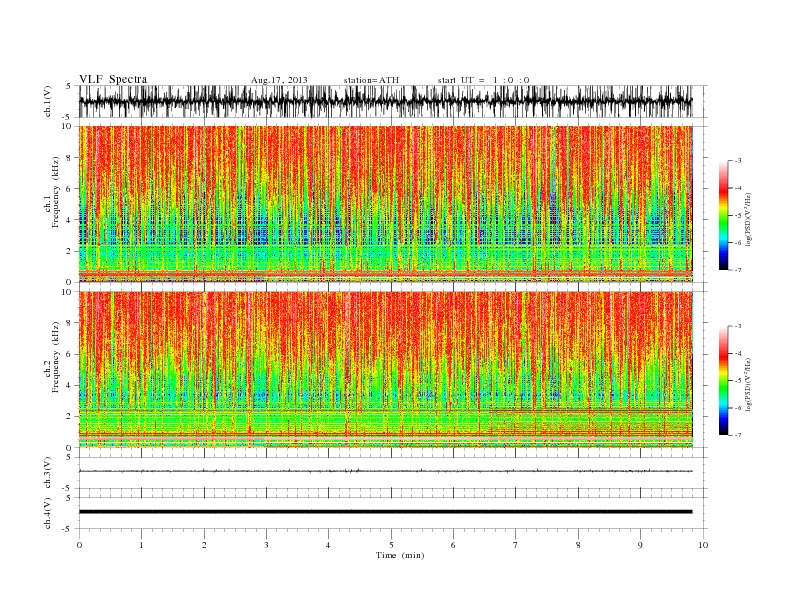Image resolution: width=792 pixels, height=612 pixels.
Task: Click the time axis tick label "1"
Action: tap(141, 545)
